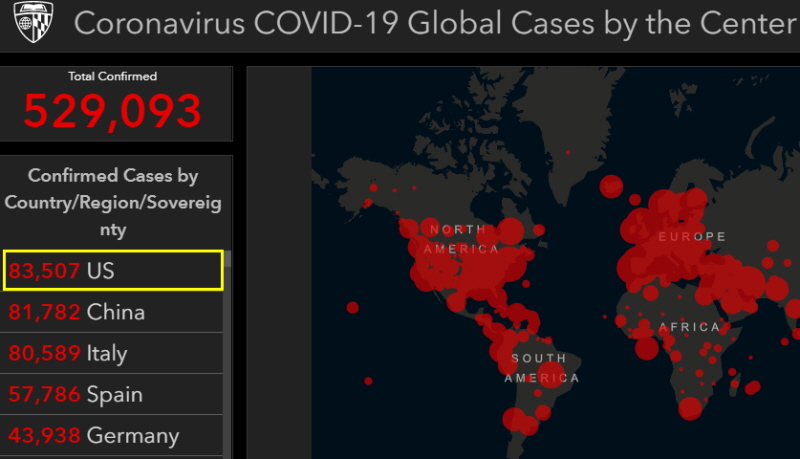Click the small red dot on Greenland
The width and height of the screenshot is (800, 459).
[568, 152]
